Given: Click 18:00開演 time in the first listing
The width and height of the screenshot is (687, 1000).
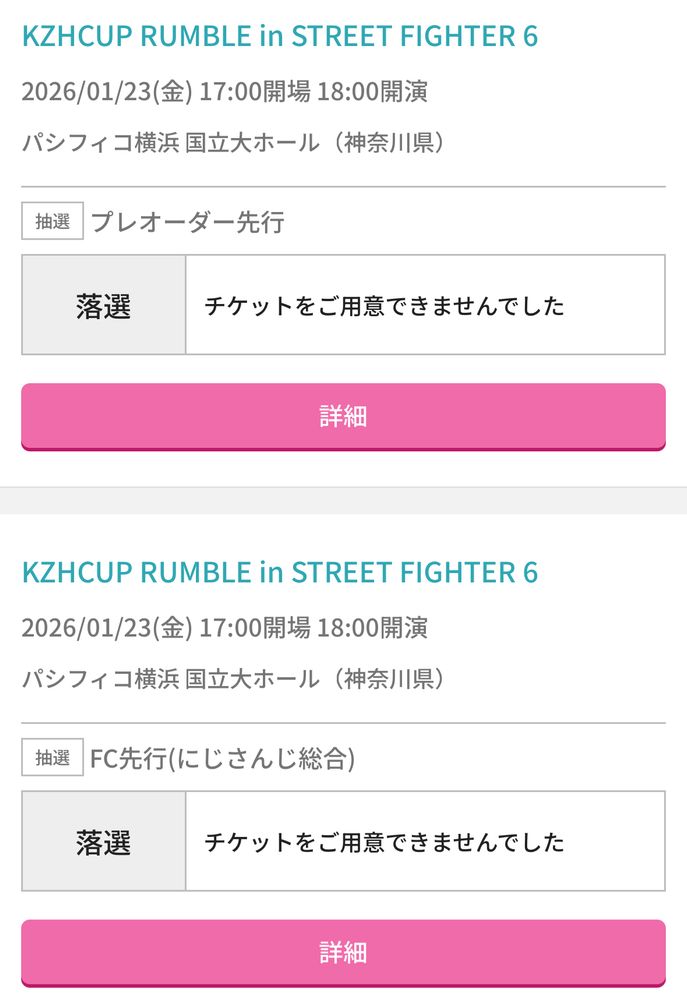Looking at the screenshot, I should pyautogui.click(x=372, y=92).
